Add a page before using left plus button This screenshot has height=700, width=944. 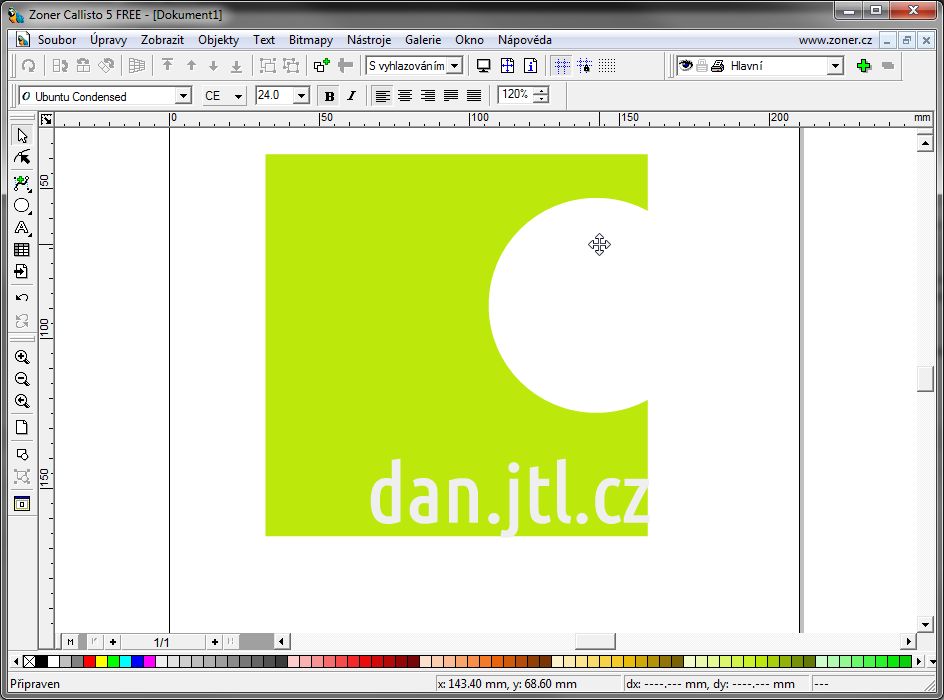pos(113,642)
